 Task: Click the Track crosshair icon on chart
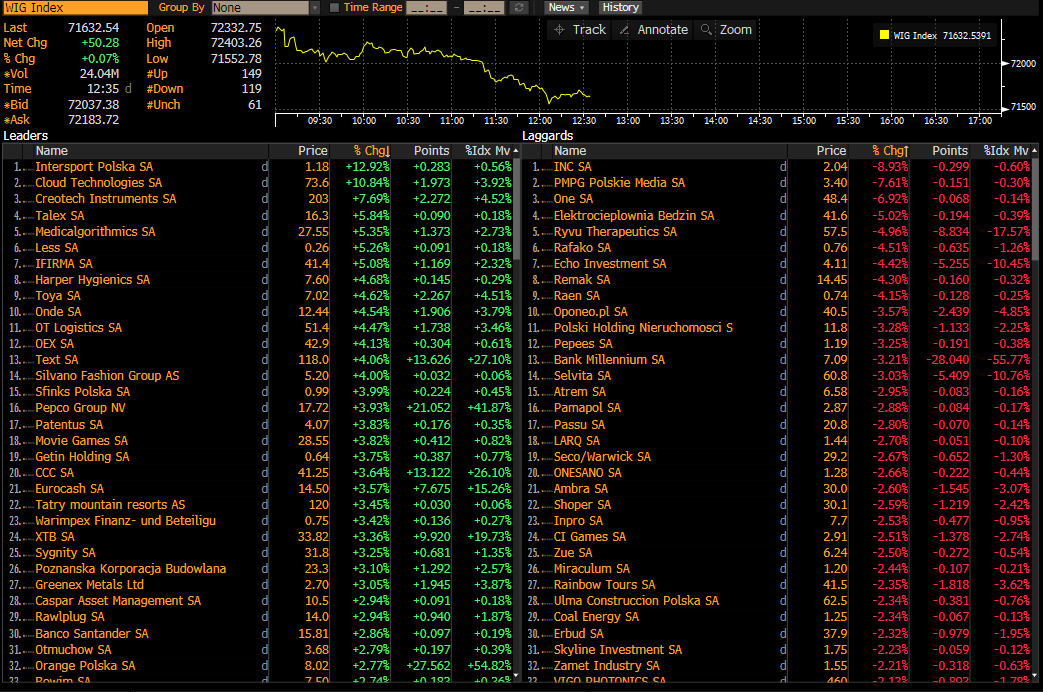[x=560, y=30]
